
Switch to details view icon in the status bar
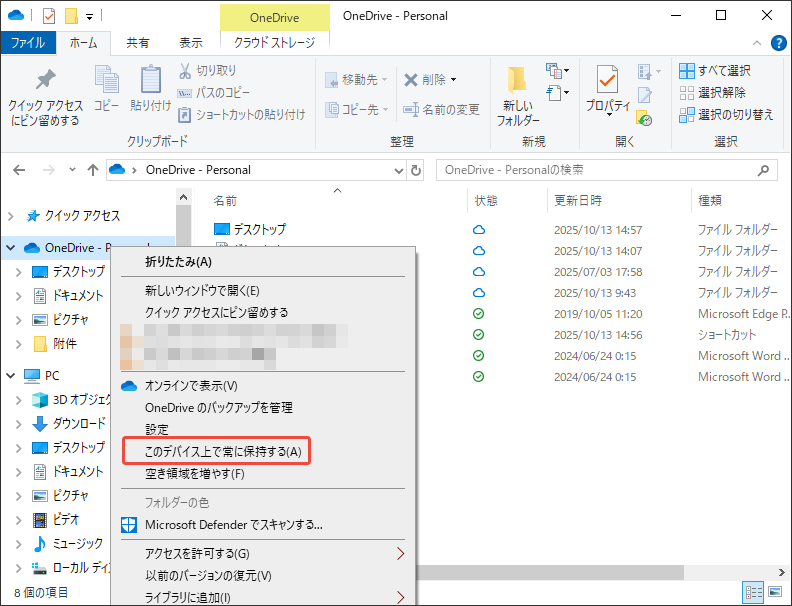click(x=754, y=592)
